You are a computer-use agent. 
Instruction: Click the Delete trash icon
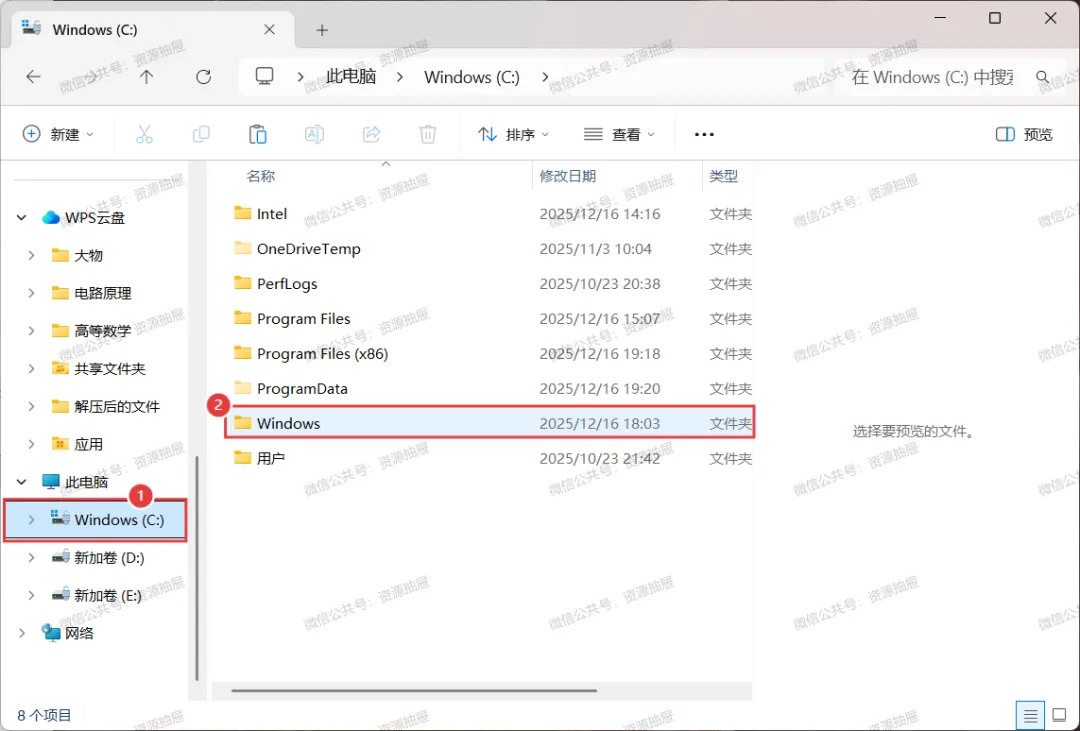(428, 134)
